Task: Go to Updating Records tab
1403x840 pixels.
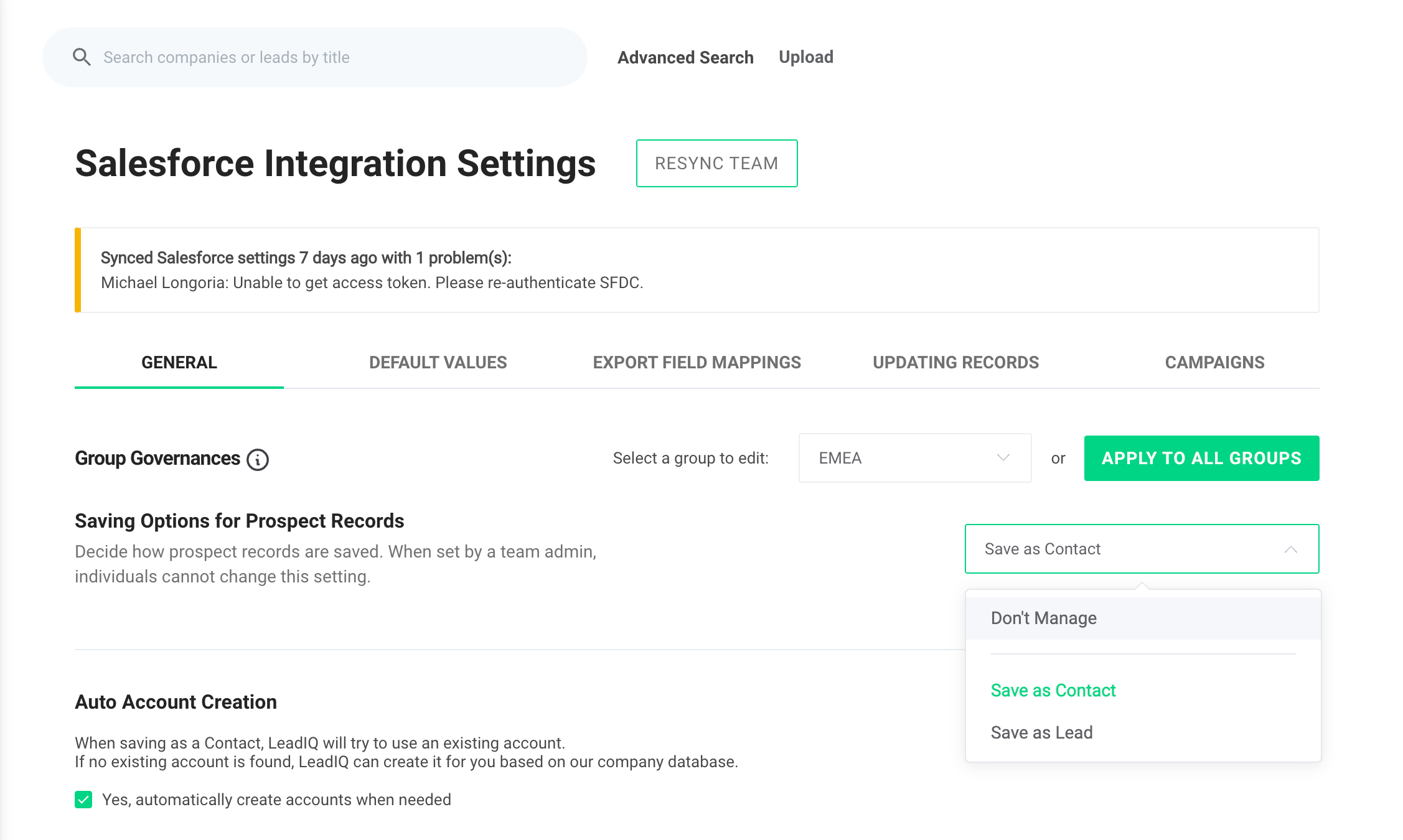Action: tap(955, 362)
